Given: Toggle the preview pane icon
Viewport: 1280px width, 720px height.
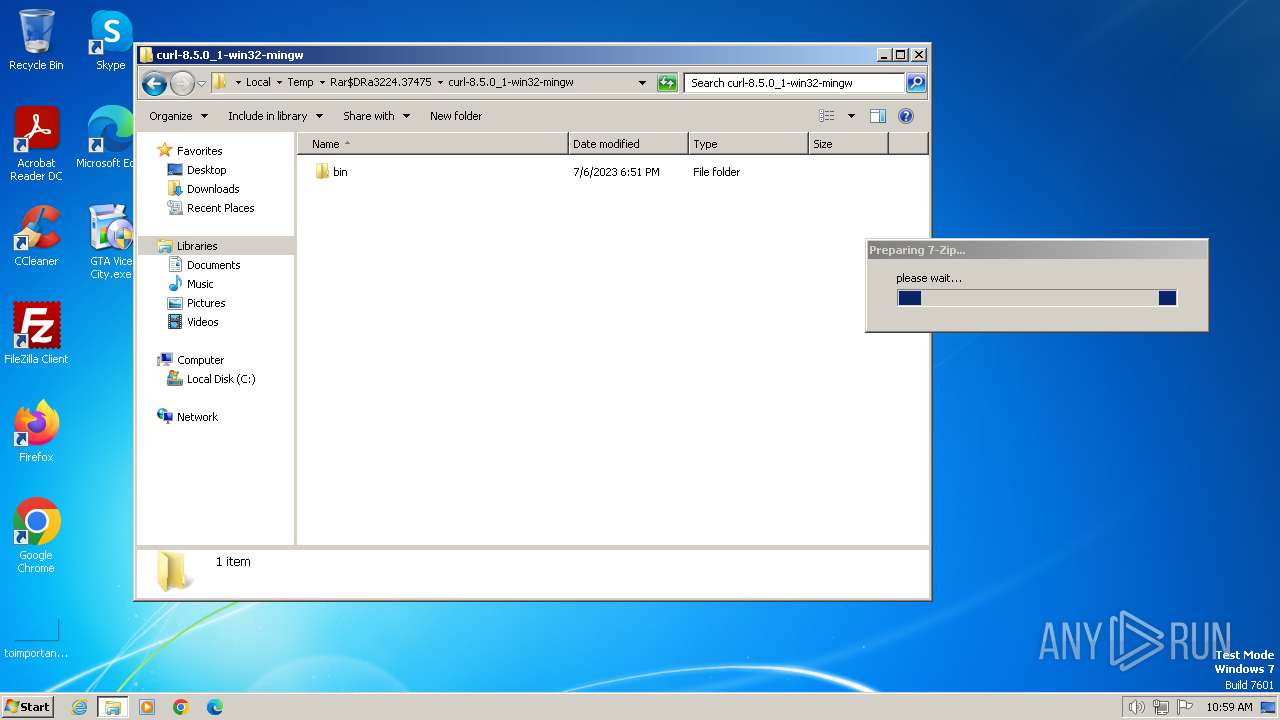Looking at the screenshot, I should pyautogui.click(x=878, y=116).
